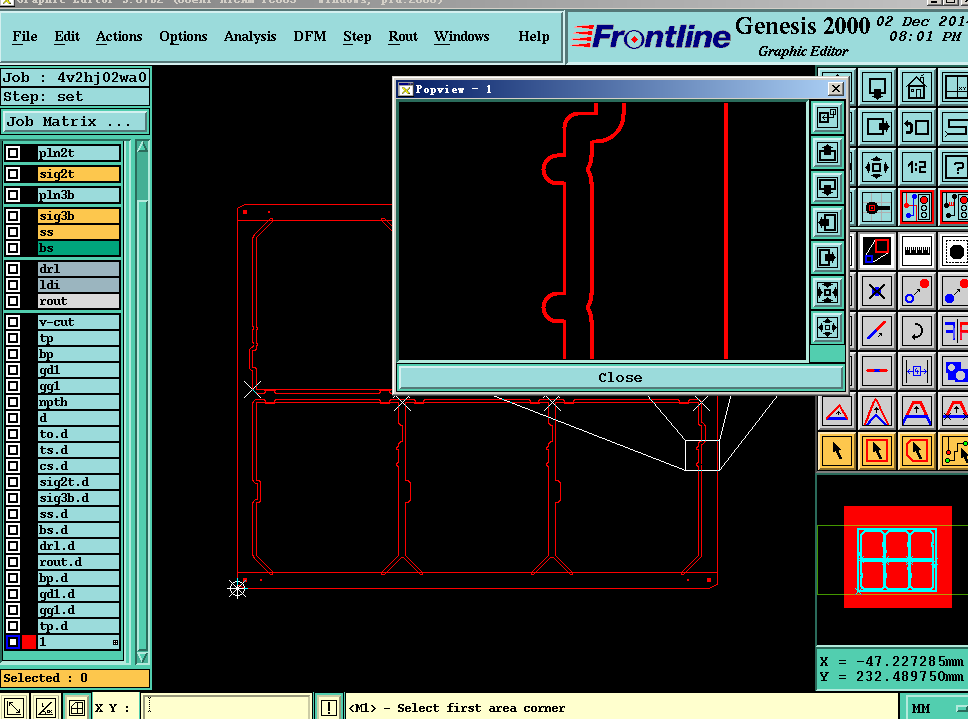Toggle the checkbox for layer sig2t

pyautogui.click(x=13, y=174)
